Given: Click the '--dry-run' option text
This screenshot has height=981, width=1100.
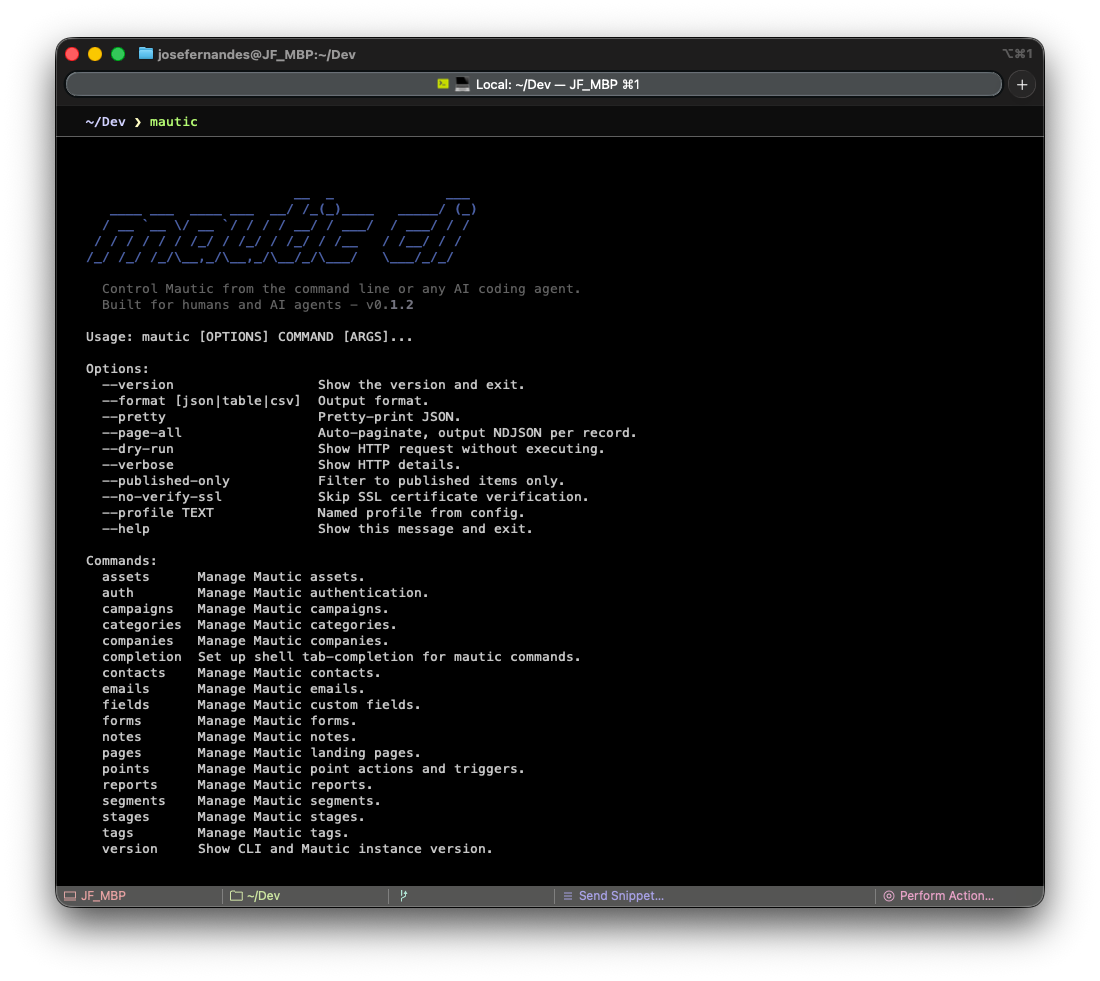Looking at the screenshot, I should [x=138, y=449].
